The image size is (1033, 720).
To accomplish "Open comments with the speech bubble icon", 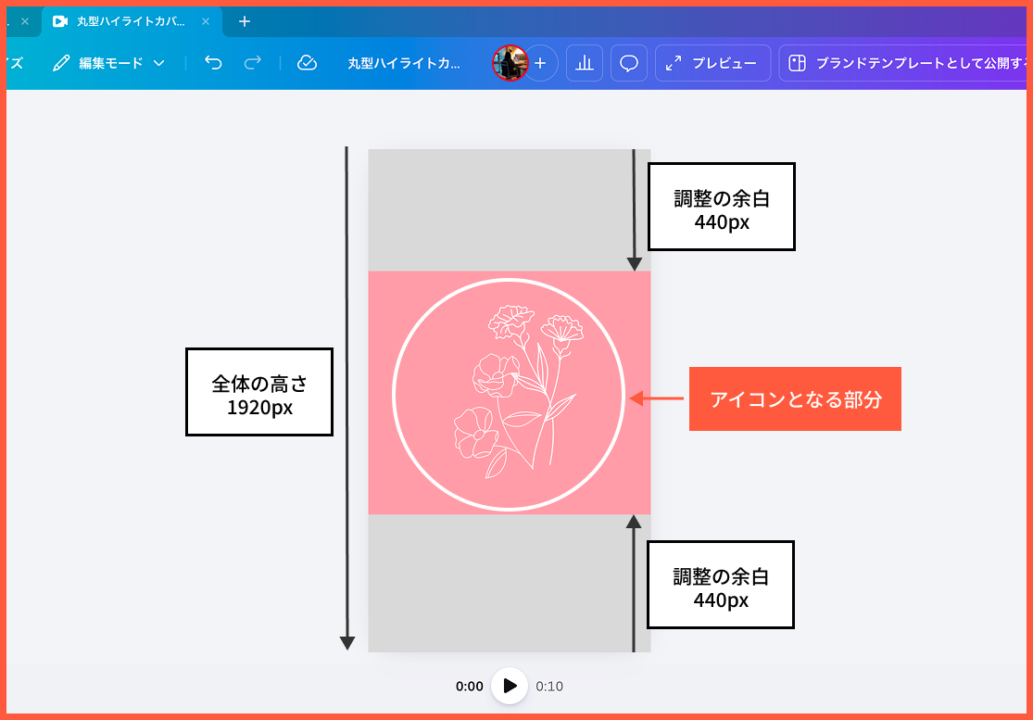I will pyautogui.click(x=629, y=62).
